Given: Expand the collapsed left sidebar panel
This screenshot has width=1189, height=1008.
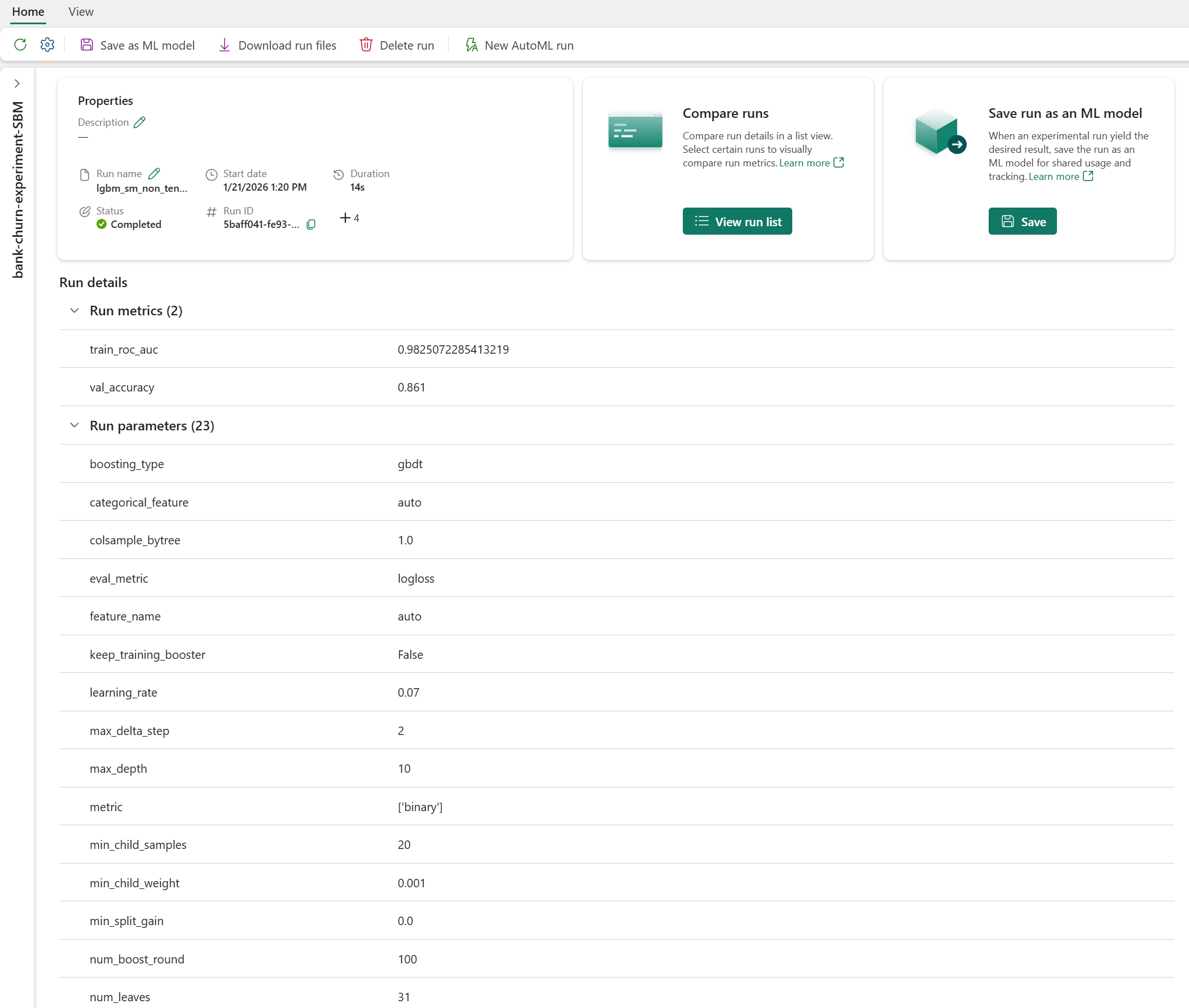Looking at the screenshot, I should click(x=17, y=83).
